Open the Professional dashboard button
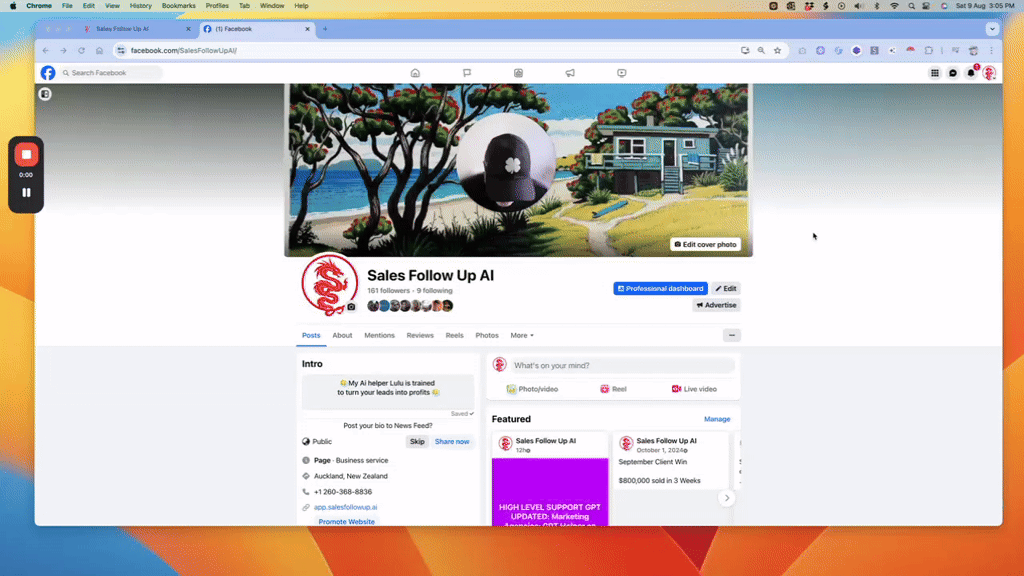 (660, 288)
